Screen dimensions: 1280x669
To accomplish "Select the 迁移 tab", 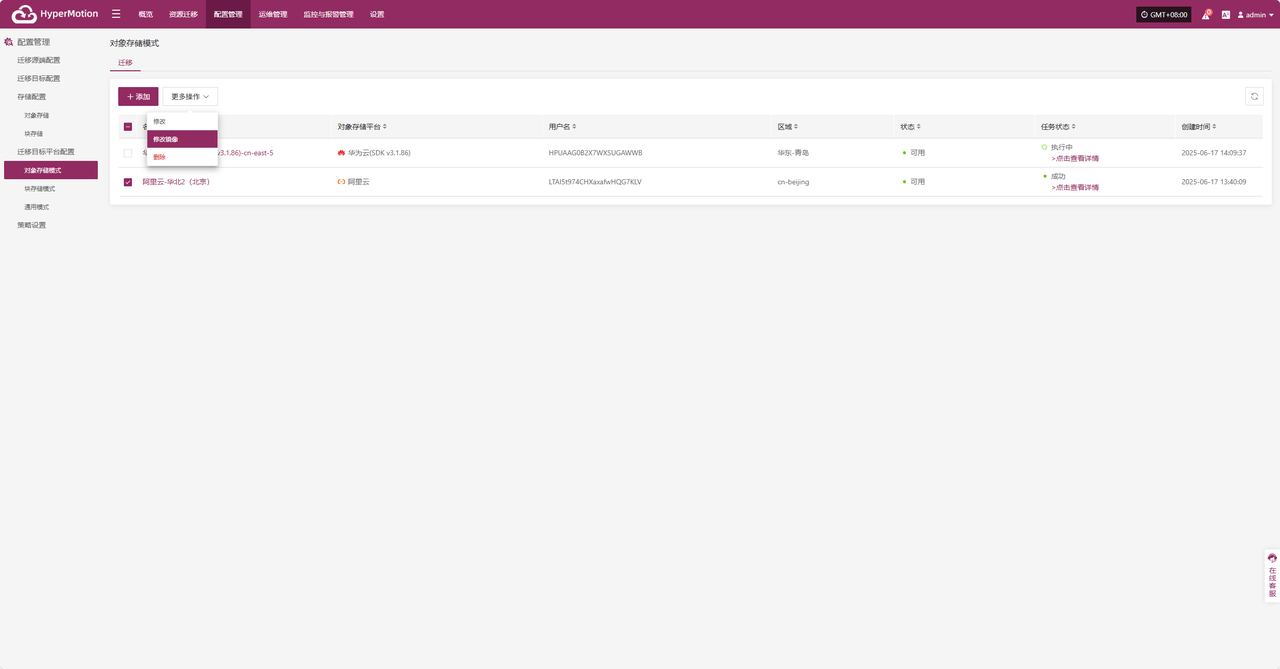I will 125,62.
